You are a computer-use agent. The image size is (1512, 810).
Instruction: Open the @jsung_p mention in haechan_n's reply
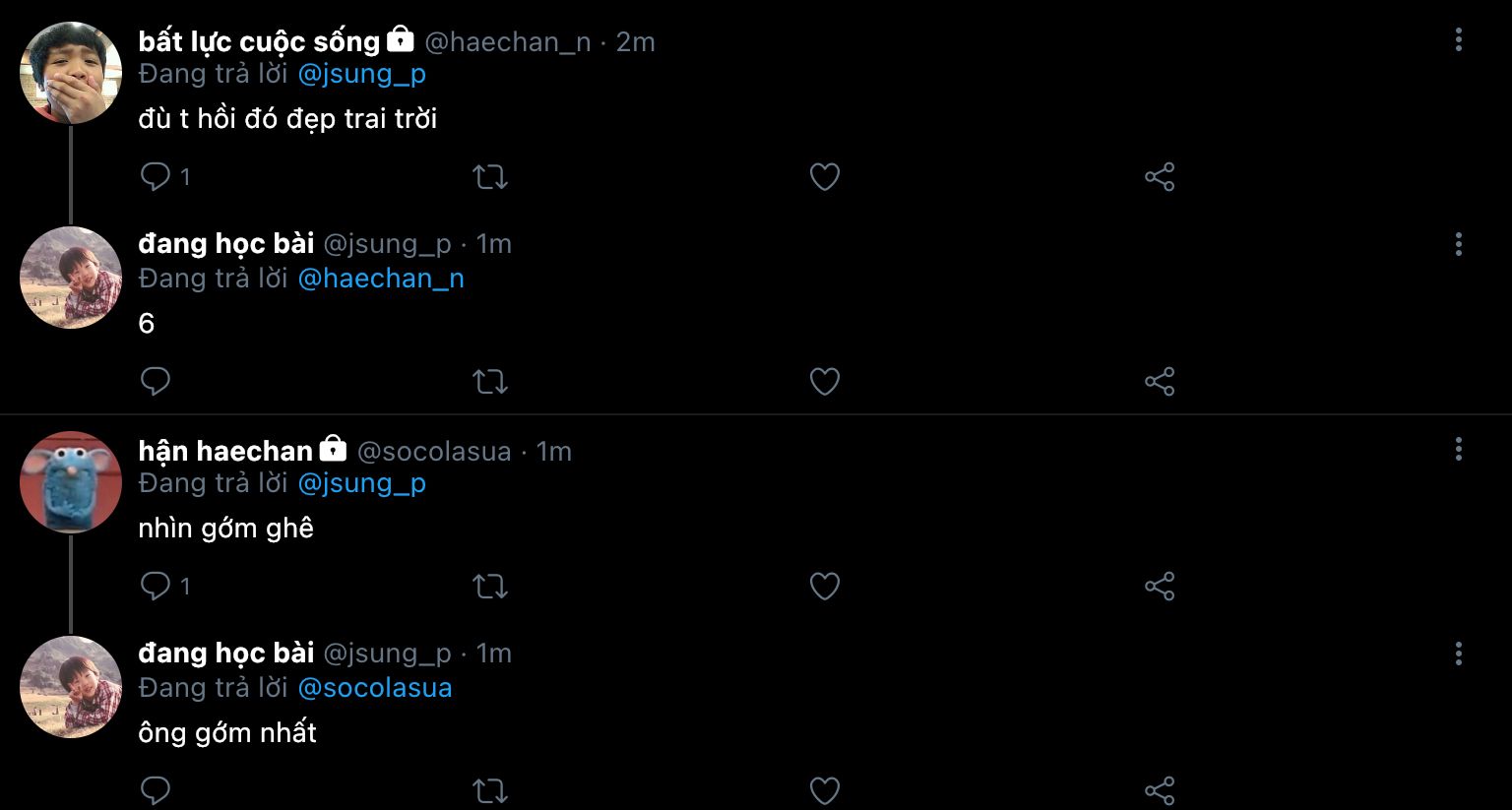tap(361, 74)
